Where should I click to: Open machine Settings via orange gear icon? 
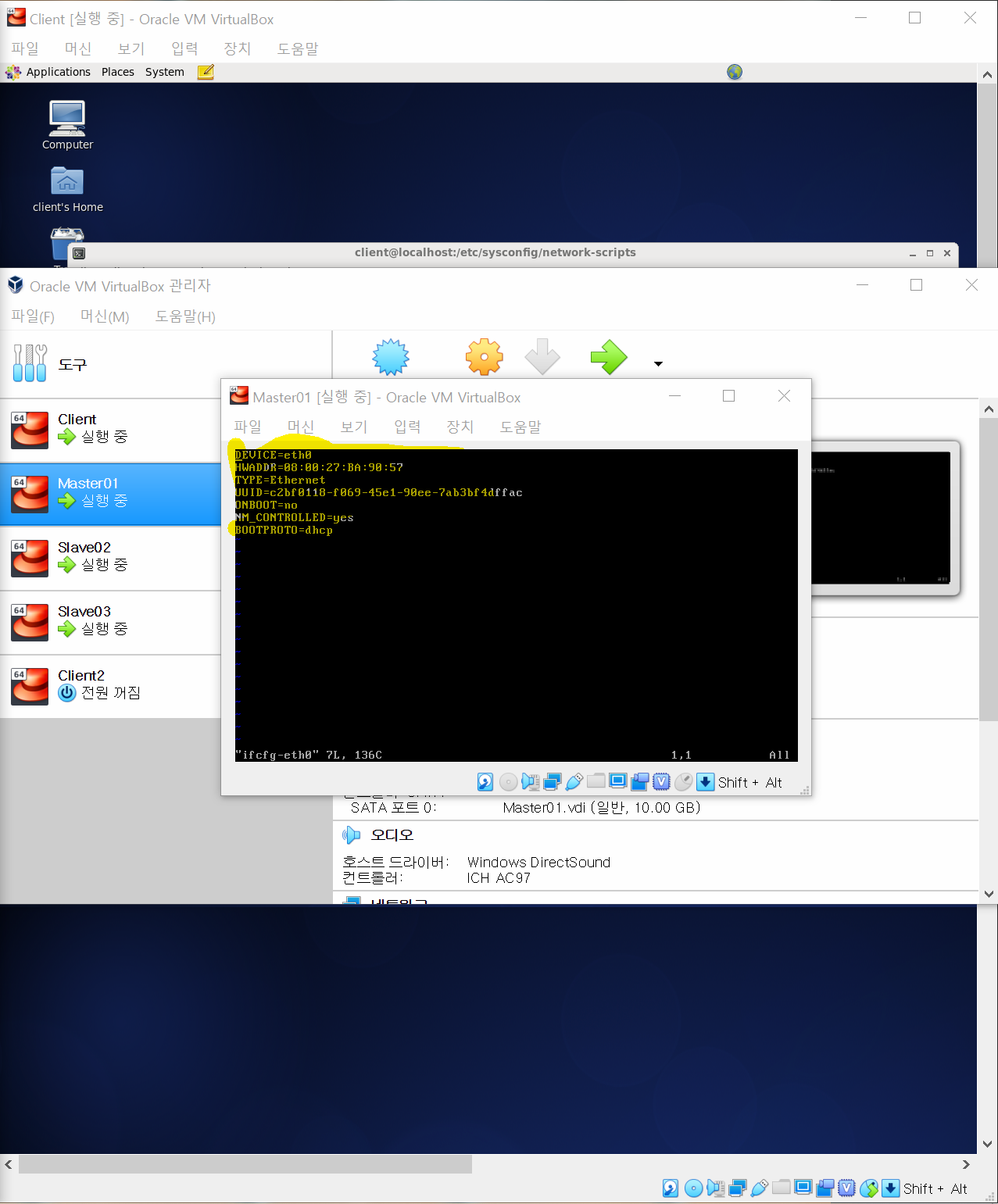pyautogui.click(x=485, y=358)
